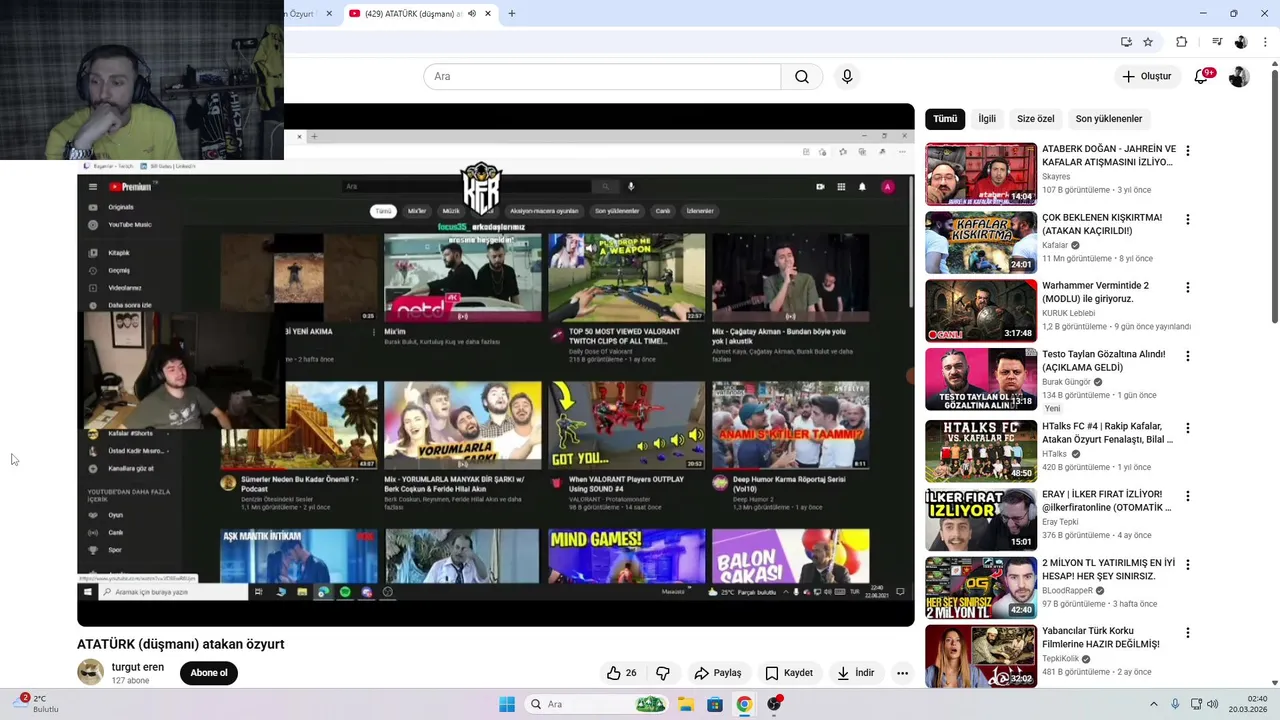Screen dimensions: 1280x720
Task: Open options for ERAY İLKER FIRAT video
Action: [x=1187, y=496]
